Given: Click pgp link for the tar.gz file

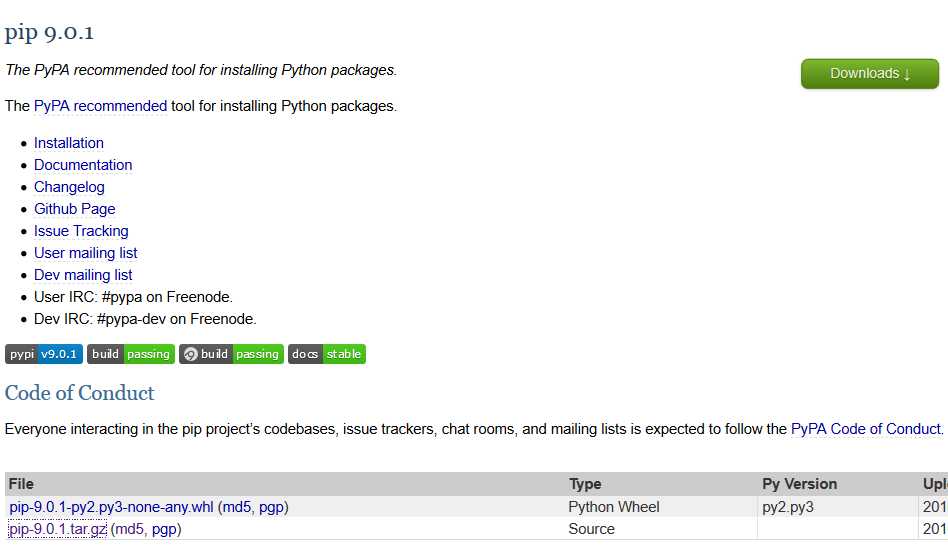Looking at the screenshot, I should [164, 529].
